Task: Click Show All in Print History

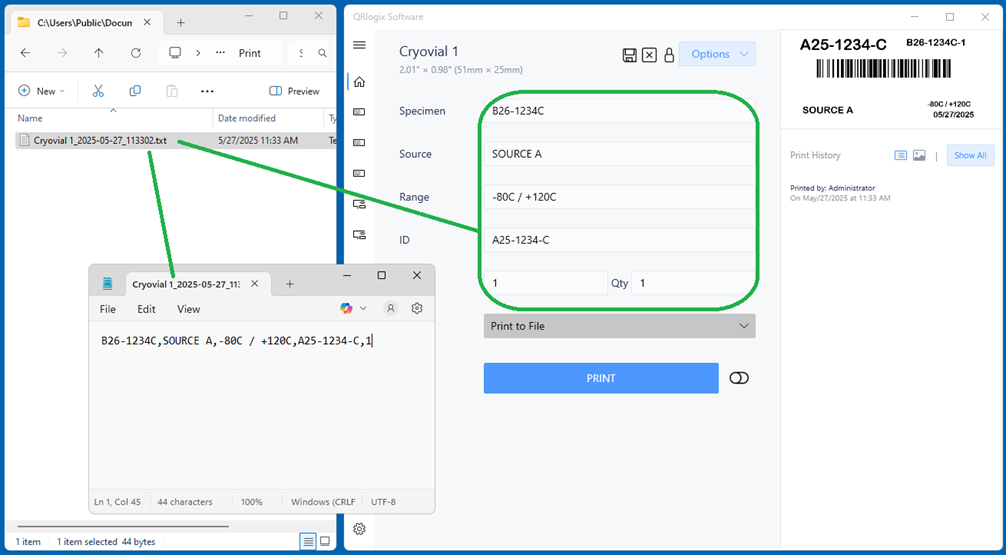Action: (x=969, y=156)
